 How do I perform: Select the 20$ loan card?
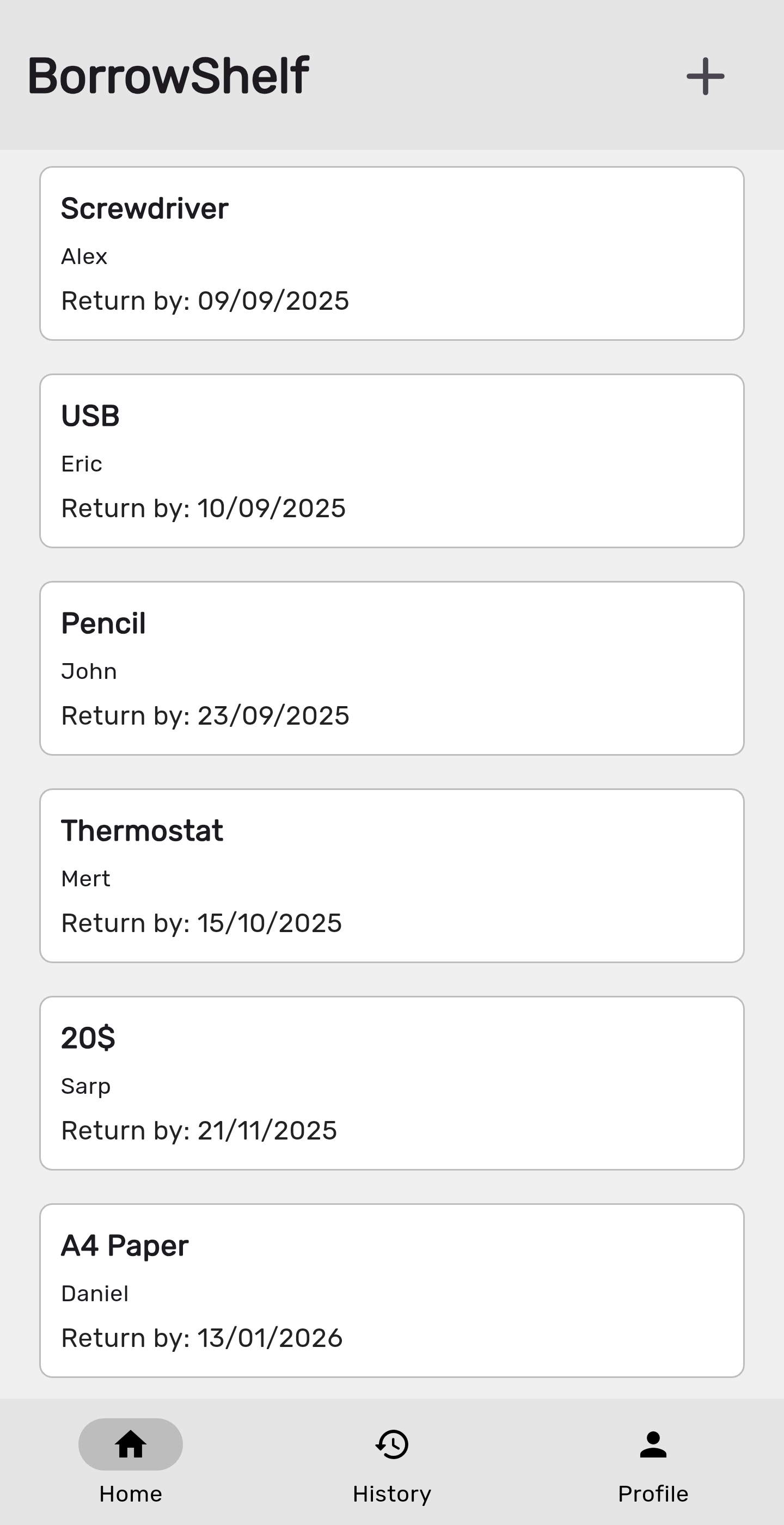391,1083
